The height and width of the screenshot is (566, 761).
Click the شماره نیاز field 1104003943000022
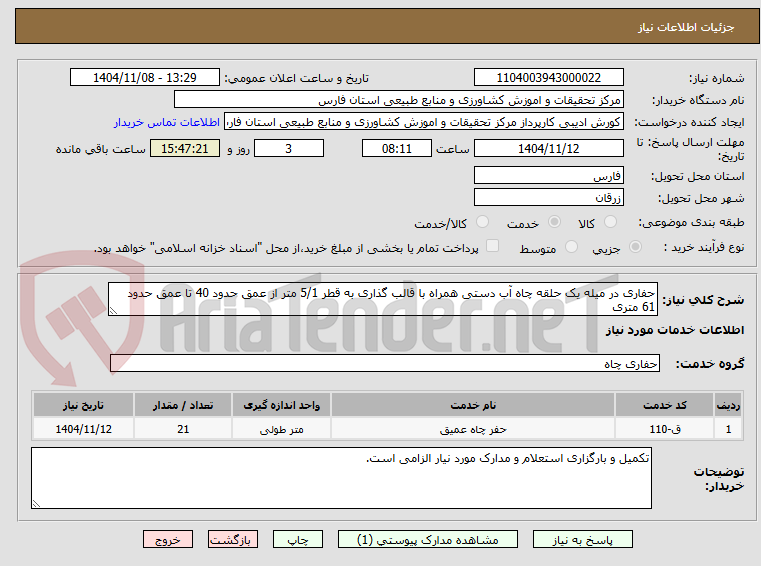coord(548,78)
